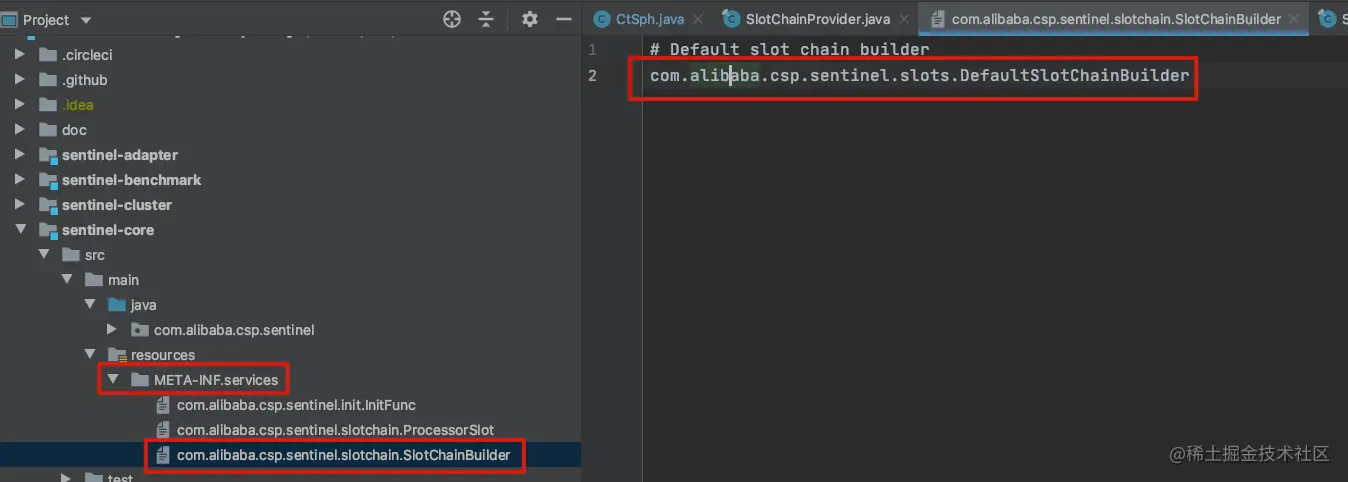Screen dimensions: 1348x482
Task: Click line number 1 in editor gutter
Action: coord(593,49)
